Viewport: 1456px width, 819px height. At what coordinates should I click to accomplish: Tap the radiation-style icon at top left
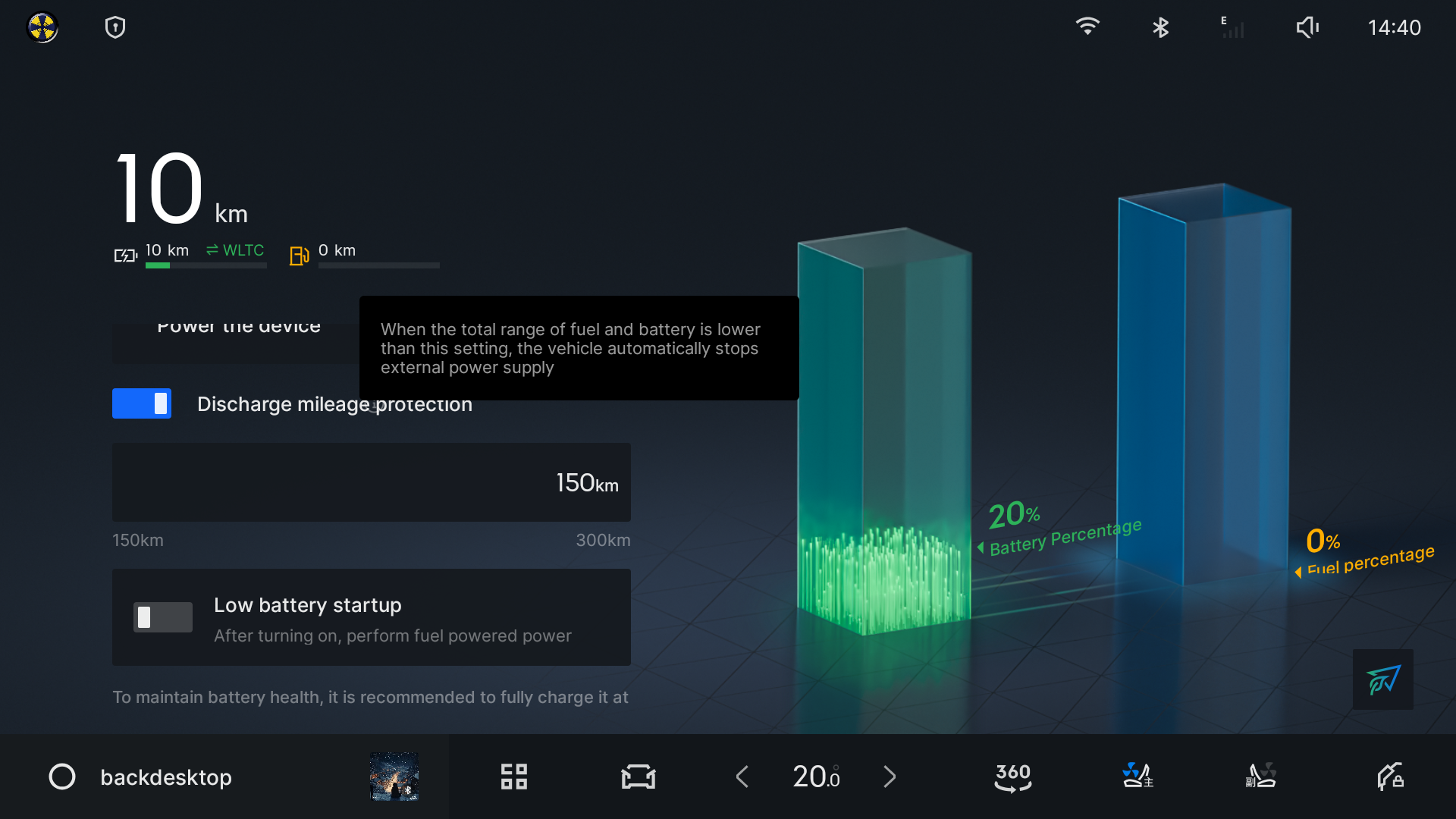pyautogui.click(x=42, y=28)
